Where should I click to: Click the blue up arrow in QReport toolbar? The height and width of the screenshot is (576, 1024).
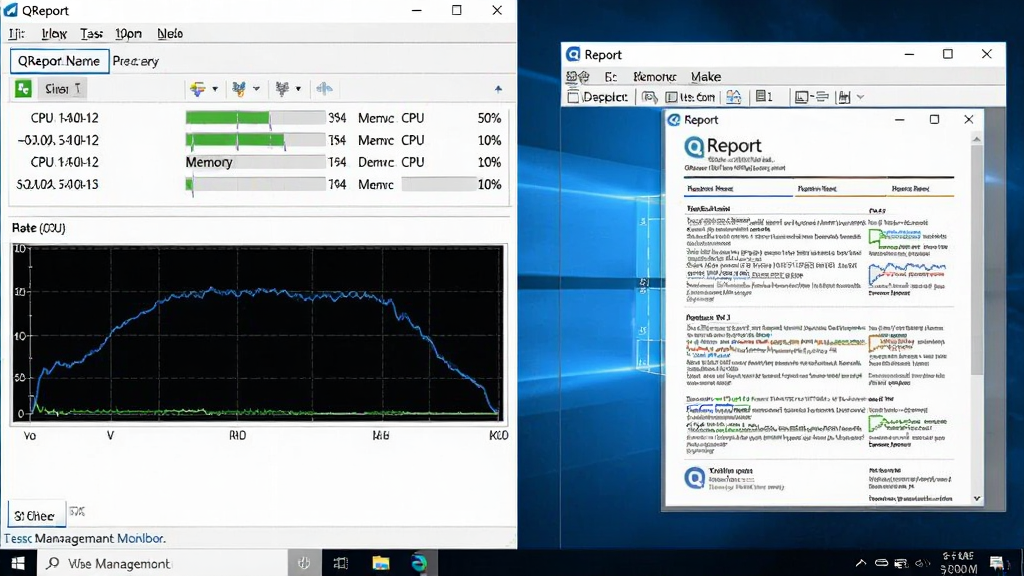[498, 89]
